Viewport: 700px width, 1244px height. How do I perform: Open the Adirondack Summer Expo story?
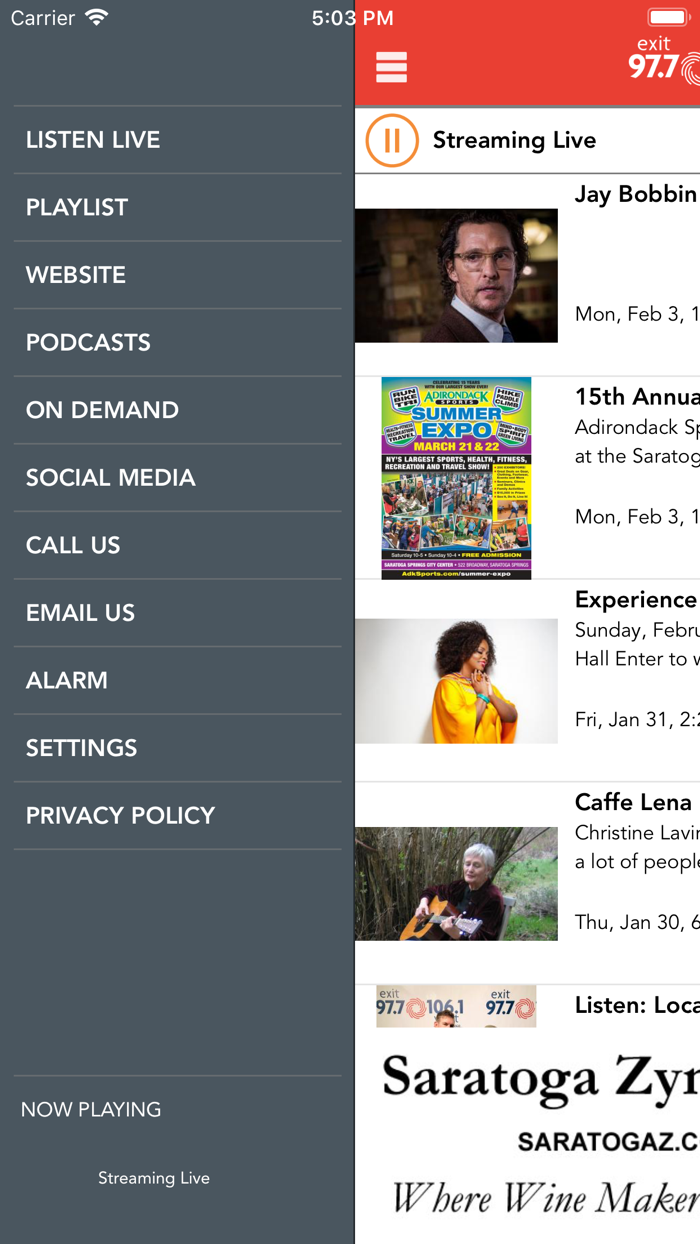point(456,478)
